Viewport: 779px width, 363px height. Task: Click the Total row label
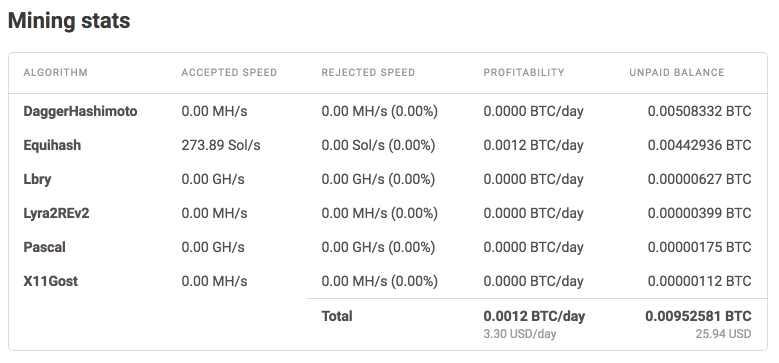click(337, 316)
